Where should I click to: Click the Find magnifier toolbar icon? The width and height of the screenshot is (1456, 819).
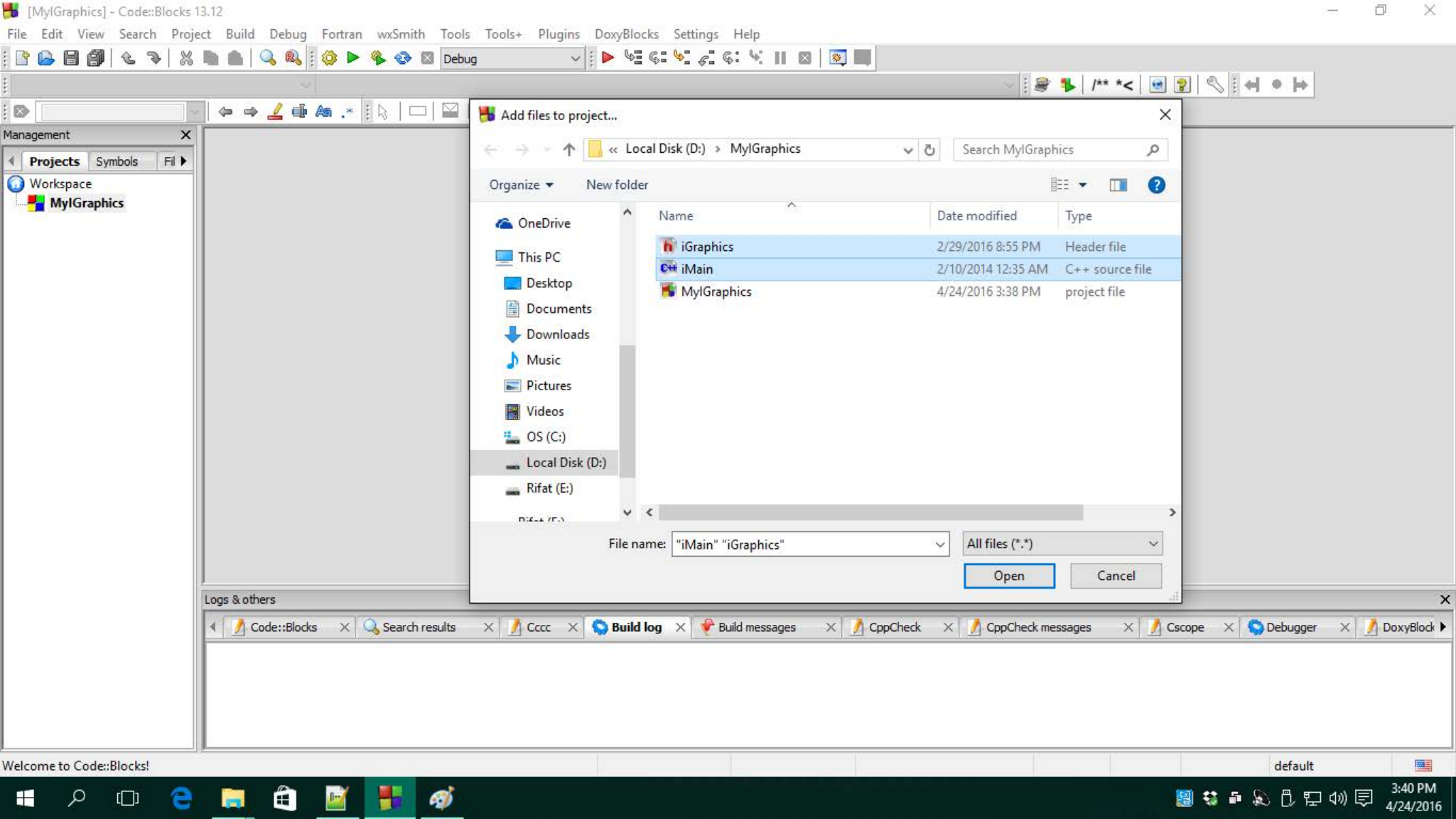click(x=267, y=58)
